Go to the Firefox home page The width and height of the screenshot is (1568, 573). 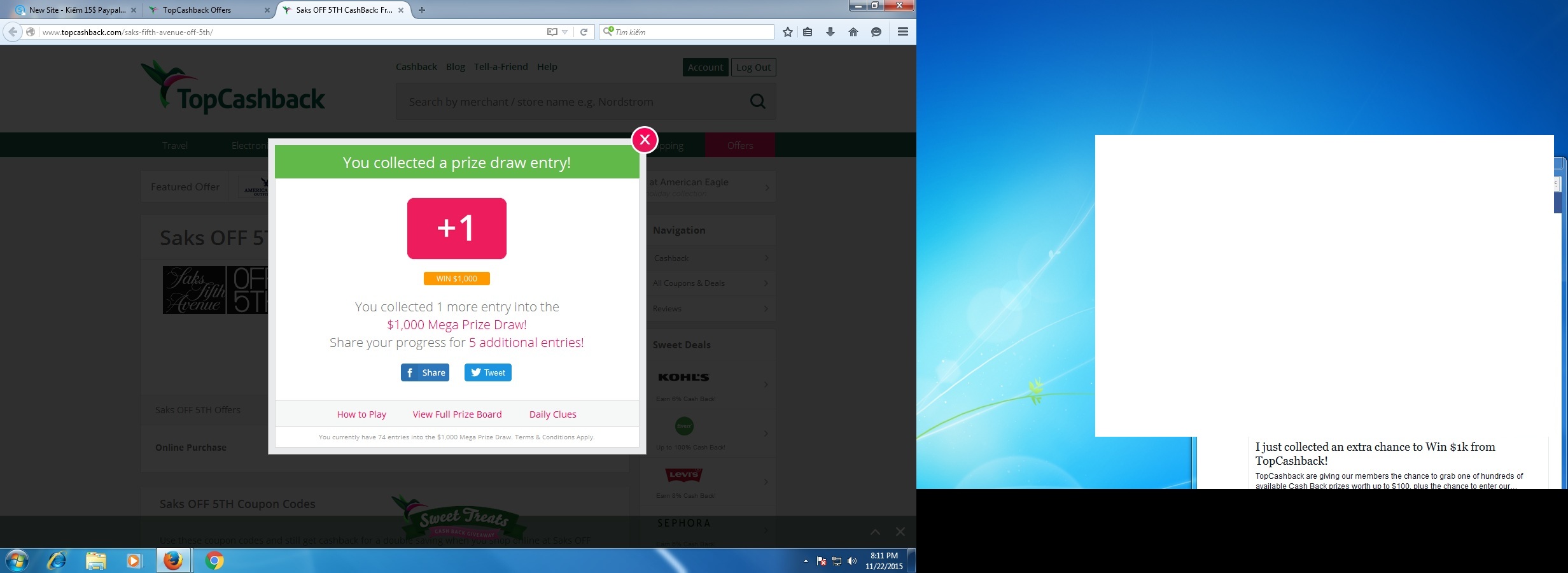(x=853, y=32)
